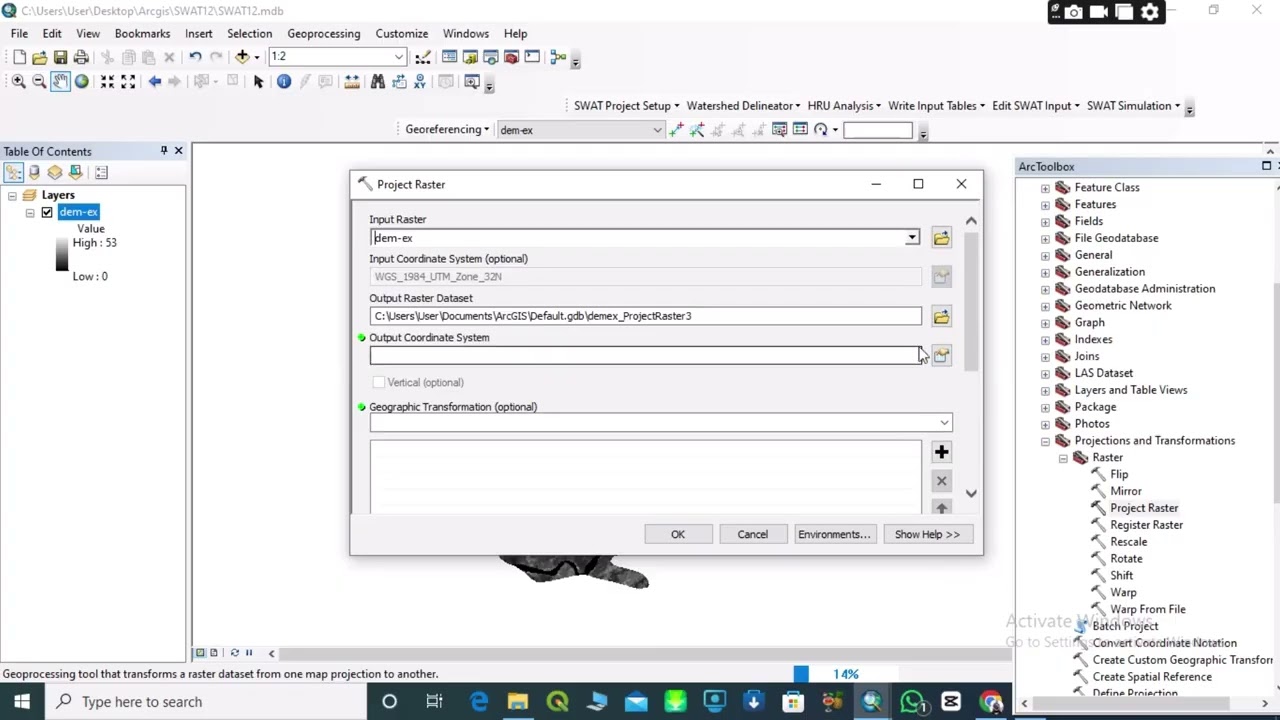
Task: Save the map with the floppy disk icon
Action: [x=61, y=57]
